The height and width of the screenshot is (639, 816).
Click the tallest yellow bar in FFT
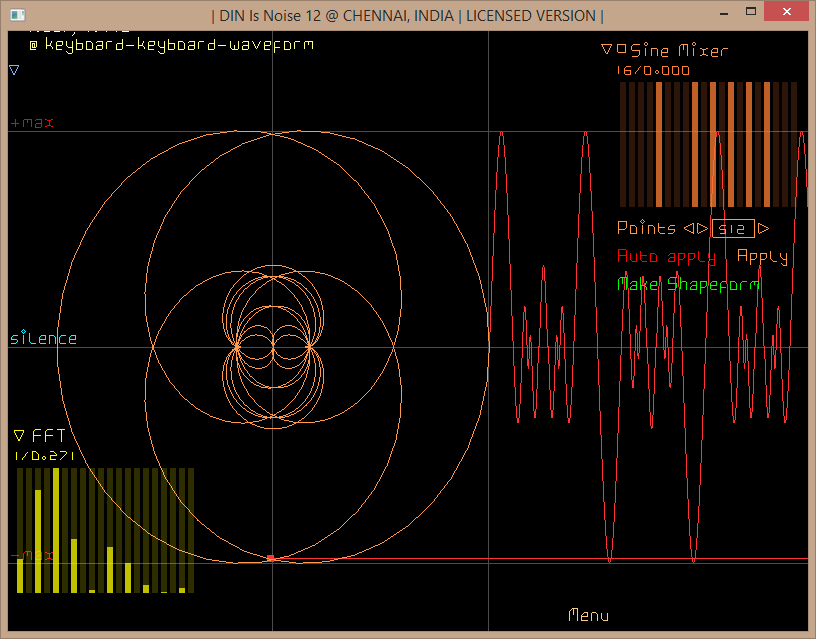tap(56, 530)
